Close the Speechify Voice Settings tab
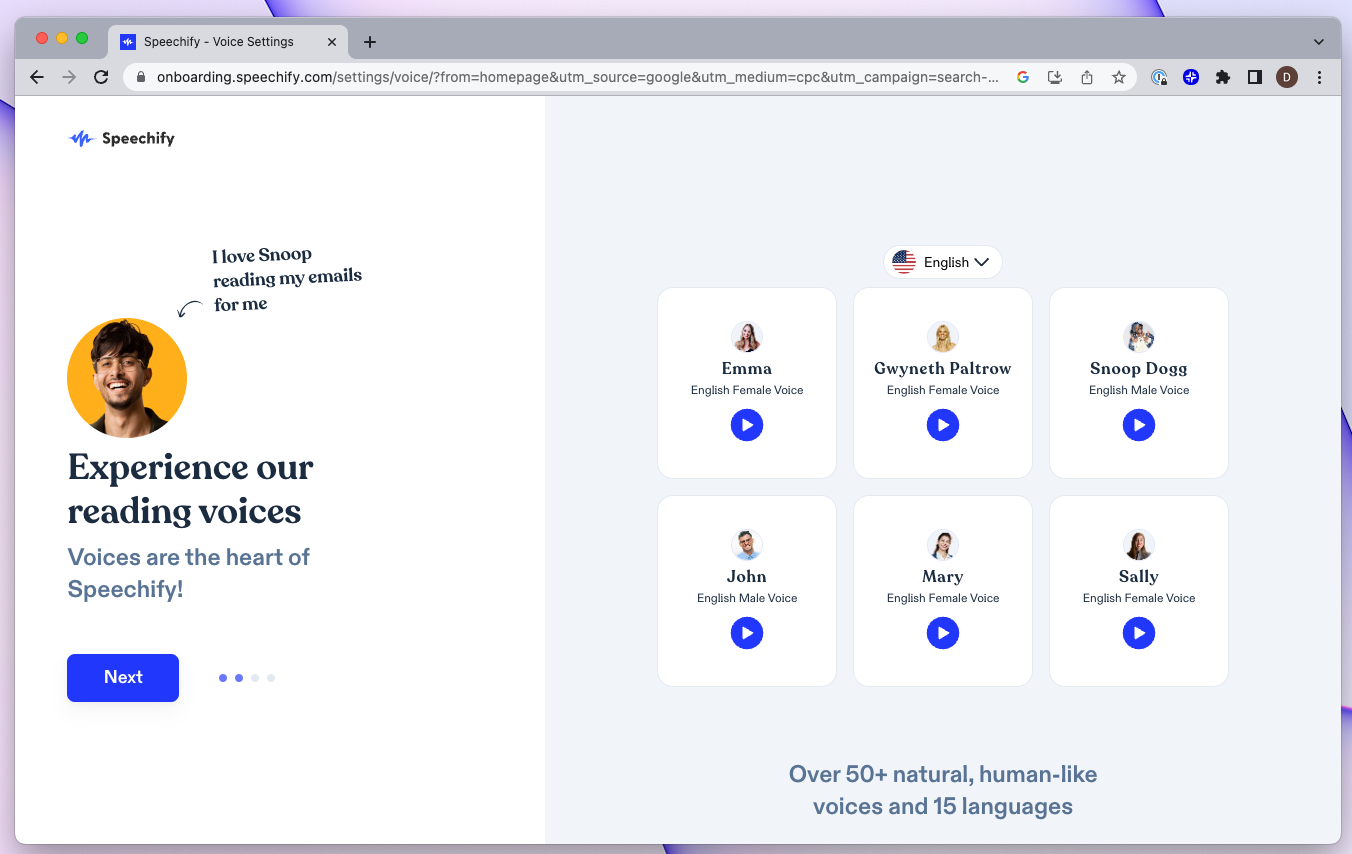 (x=332, y=42)
